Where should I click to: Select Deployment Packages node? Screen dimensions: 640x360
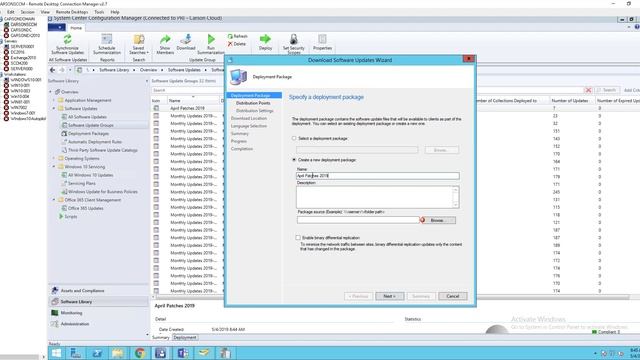[x=88, y=133]
